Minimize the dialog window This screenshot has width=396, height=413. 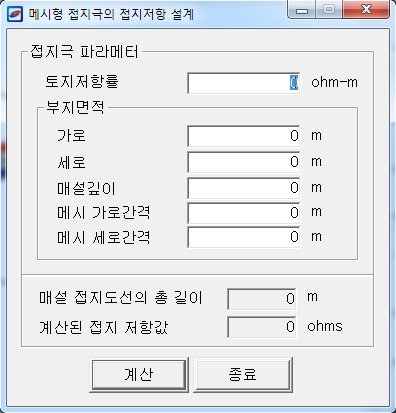point(302,10)
